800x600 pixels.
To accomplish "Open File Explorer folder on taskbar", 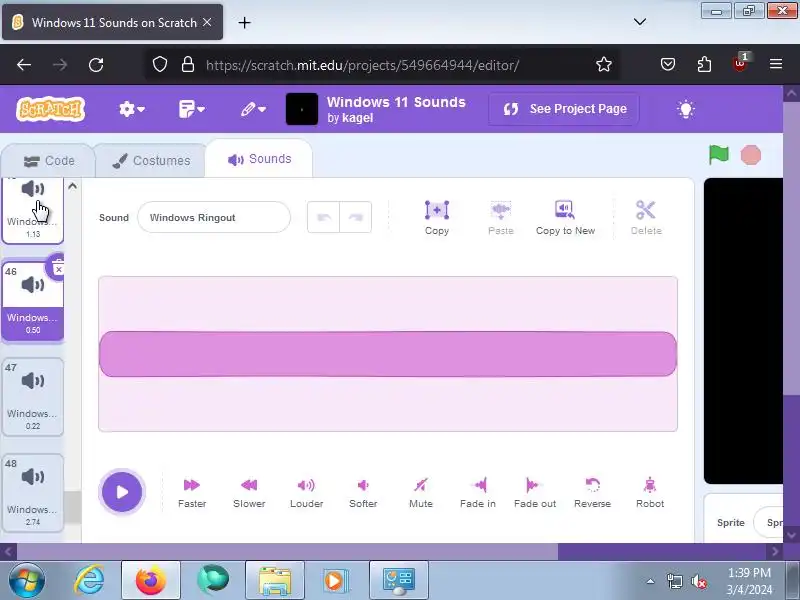I will [x=274, y=581].
